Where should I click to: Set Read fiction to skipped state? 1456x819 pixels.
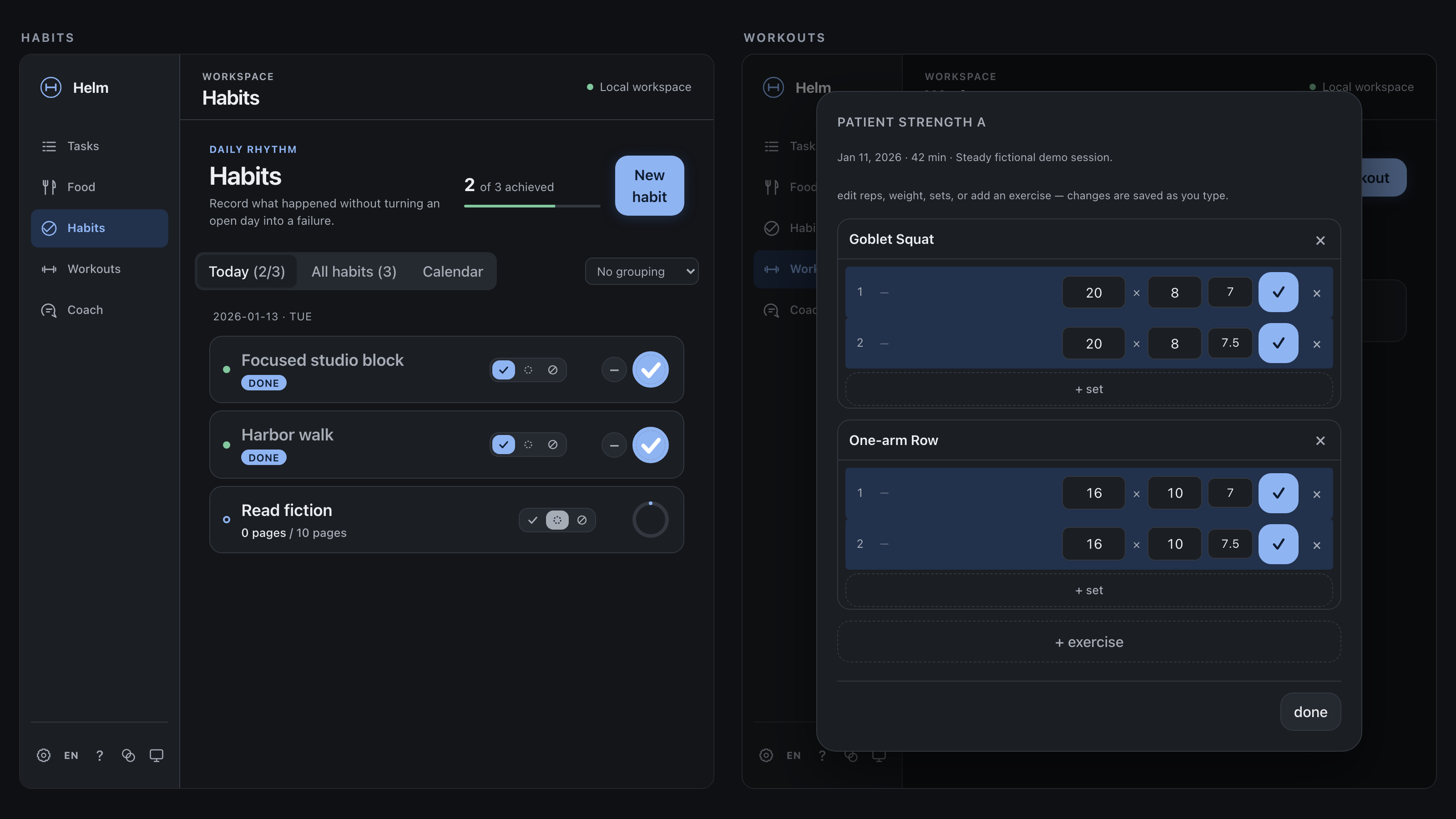(x=581, y=520)
